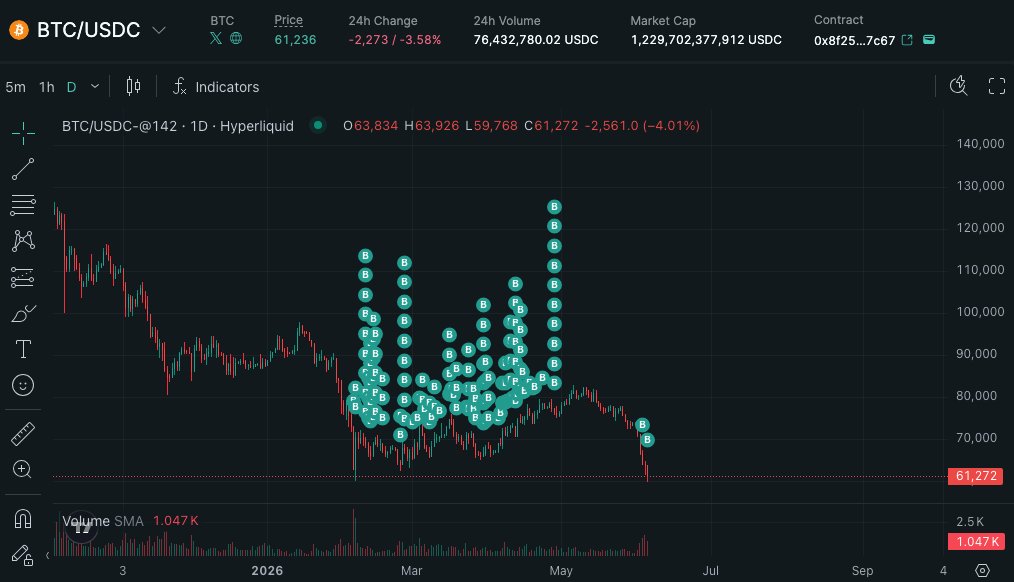Switch to the 1h timeframe
The width and height of the screenshot is (1014, 582).
click(x=47, y=87)
